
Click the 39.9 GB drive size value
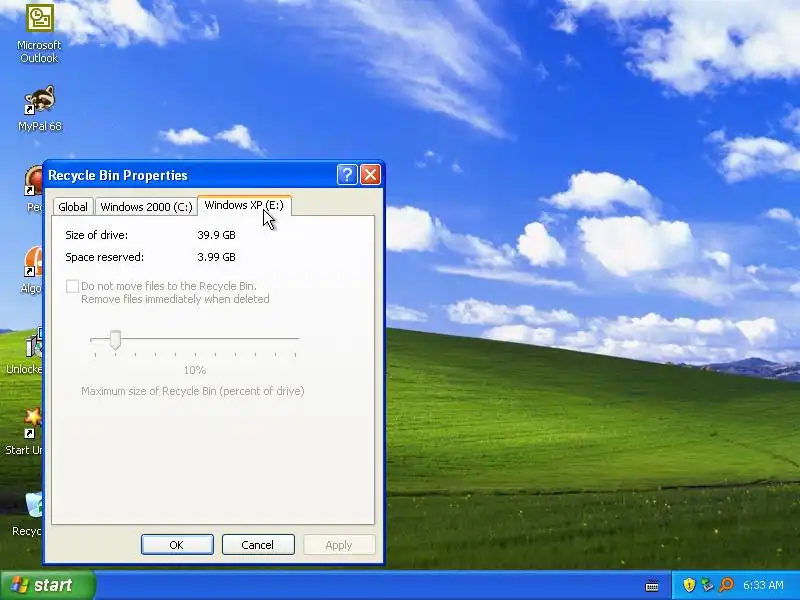coord(216,235)
